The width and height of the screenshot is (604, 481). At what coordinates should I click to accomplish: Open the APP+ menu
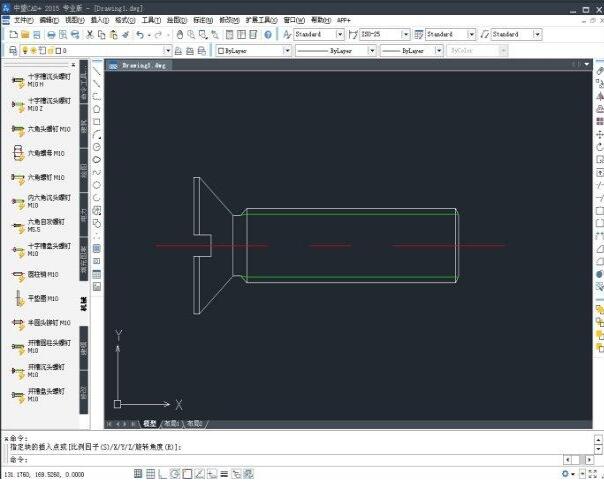pos(344,20)
